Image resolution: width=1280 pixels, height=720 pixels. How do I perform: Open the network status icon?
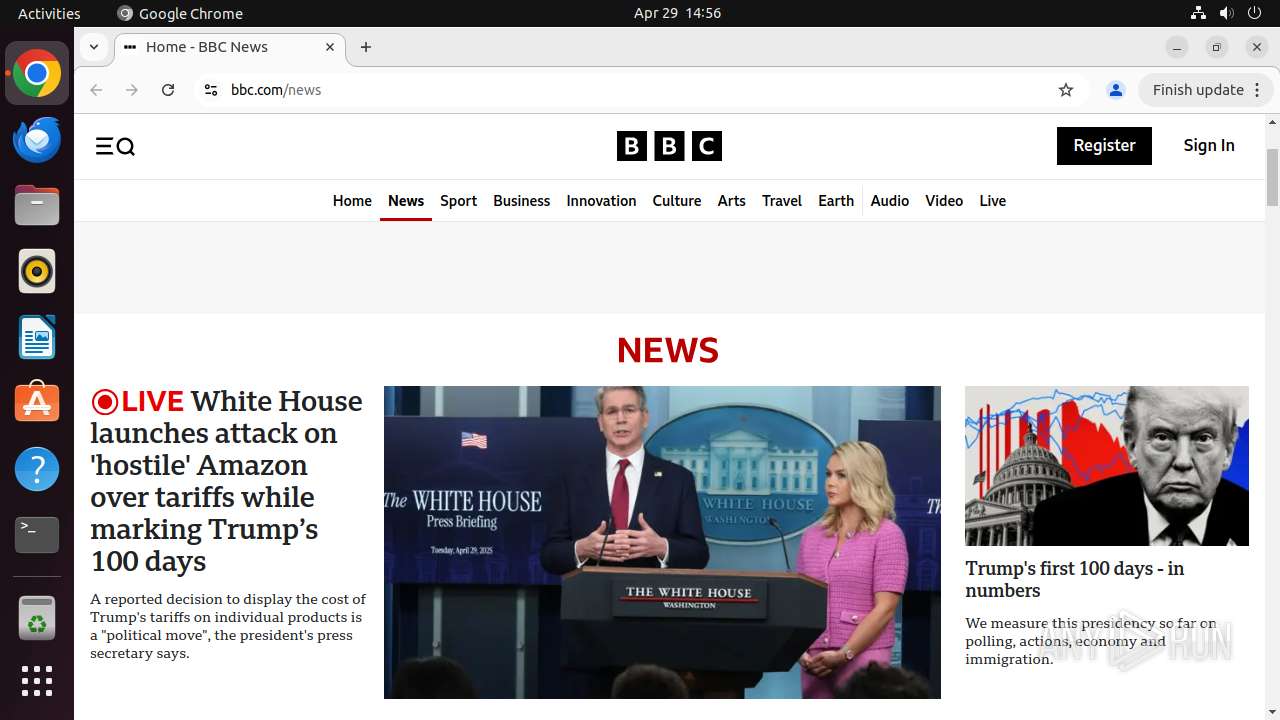(x=1198, y=13)
